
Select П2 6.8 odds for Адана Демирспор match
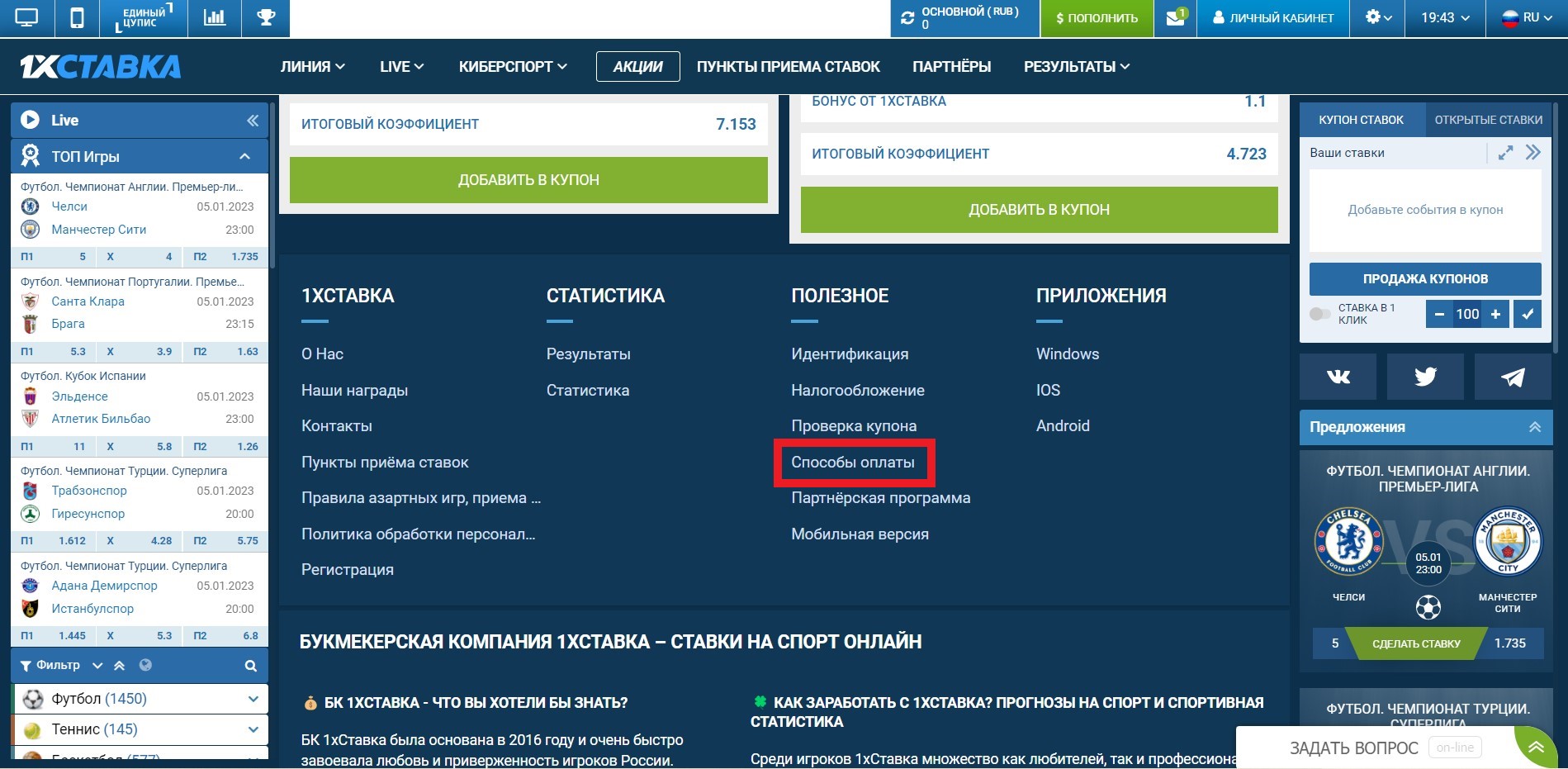click(x=226, y=636)
